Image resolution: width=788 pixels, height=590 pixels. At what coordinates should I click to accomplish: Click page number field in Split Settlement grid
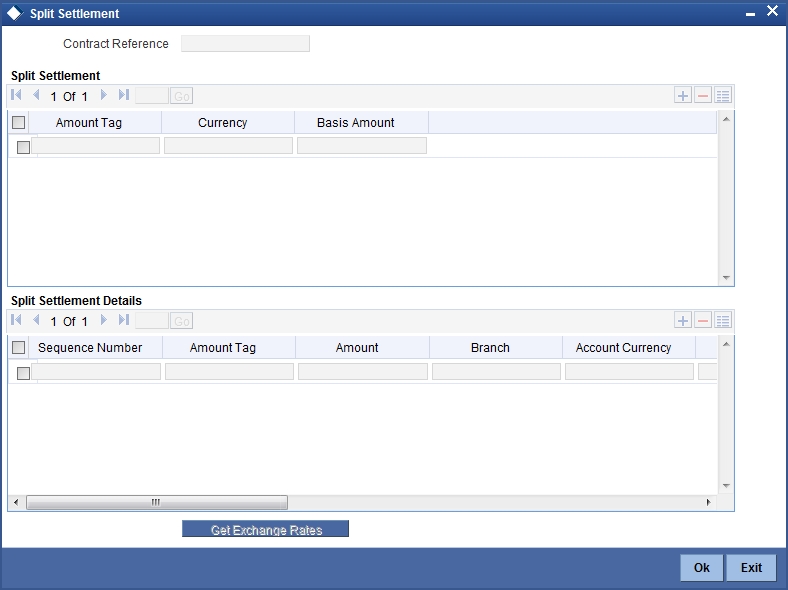click(x=152, y=95)
